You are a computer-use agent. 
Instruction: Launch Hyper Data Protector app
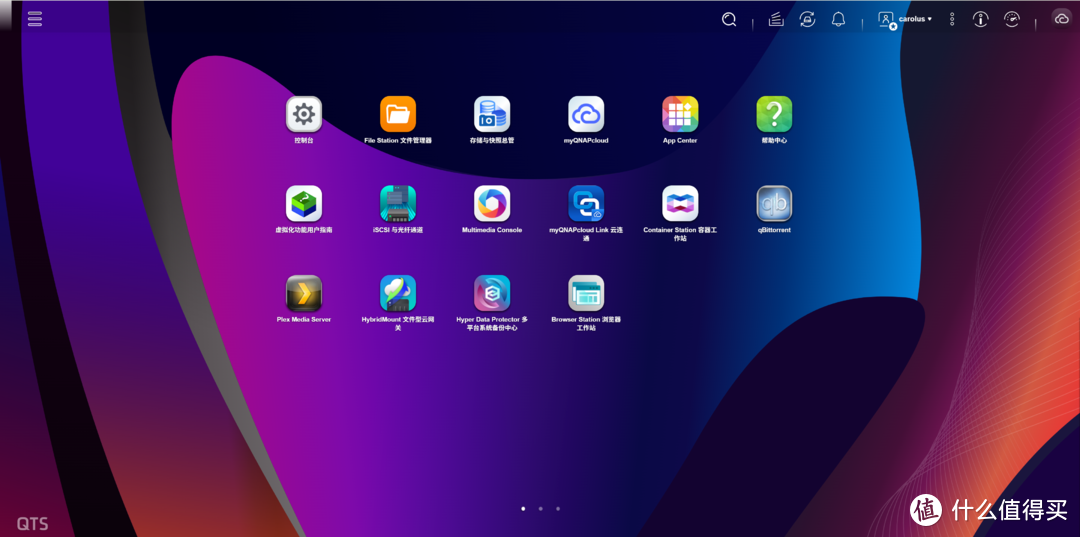pos(492,293)
